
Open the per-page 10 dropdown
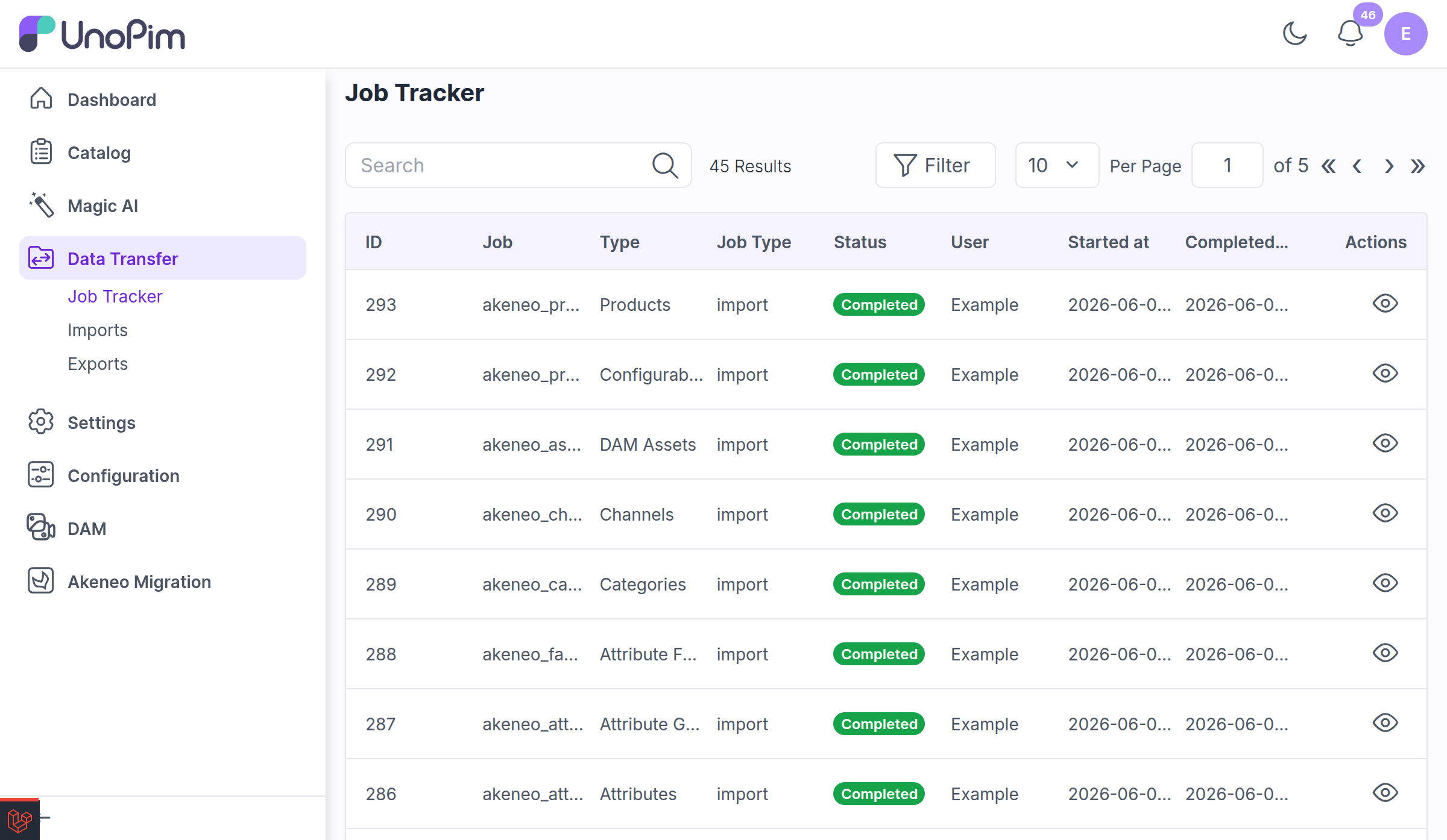pyautogui.click(x=1057, y=165)
